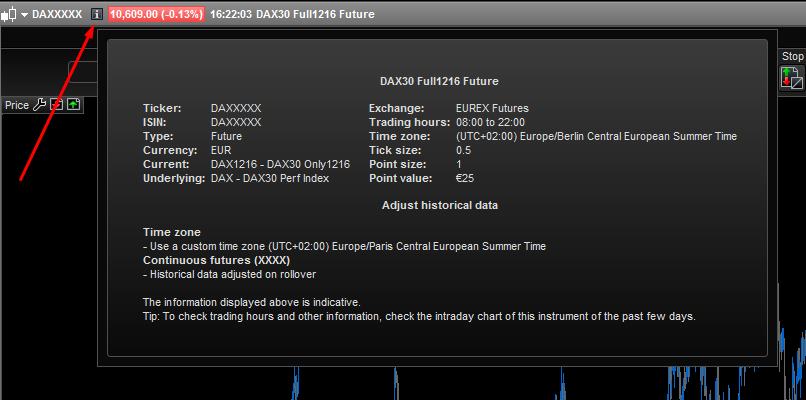Click the DAXXXXX instrument name in header
The image size is (806, 400).
pyautogui.click(x=57, y=15)
